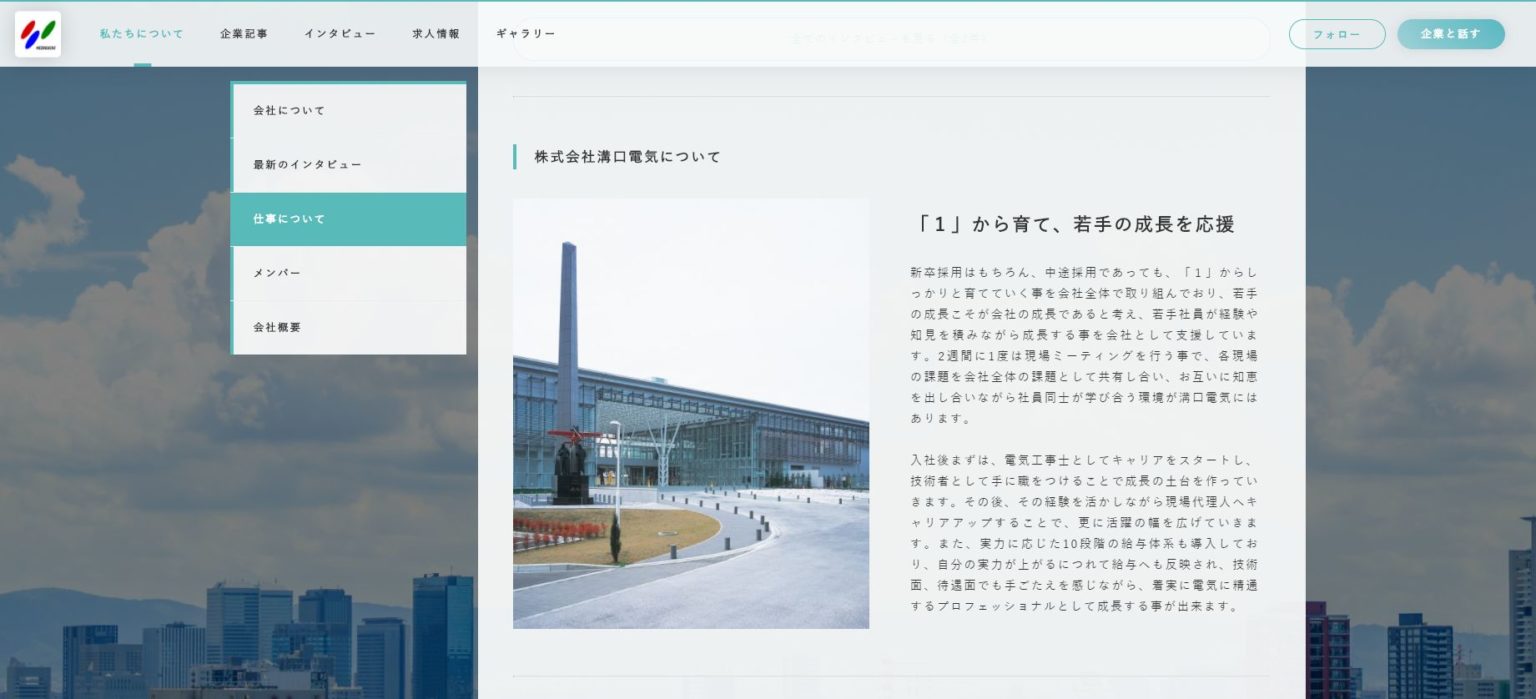Click the 「１」から育て、若手の成長を応援 headline
1536x699 pixels.
tap(1075, 225)
